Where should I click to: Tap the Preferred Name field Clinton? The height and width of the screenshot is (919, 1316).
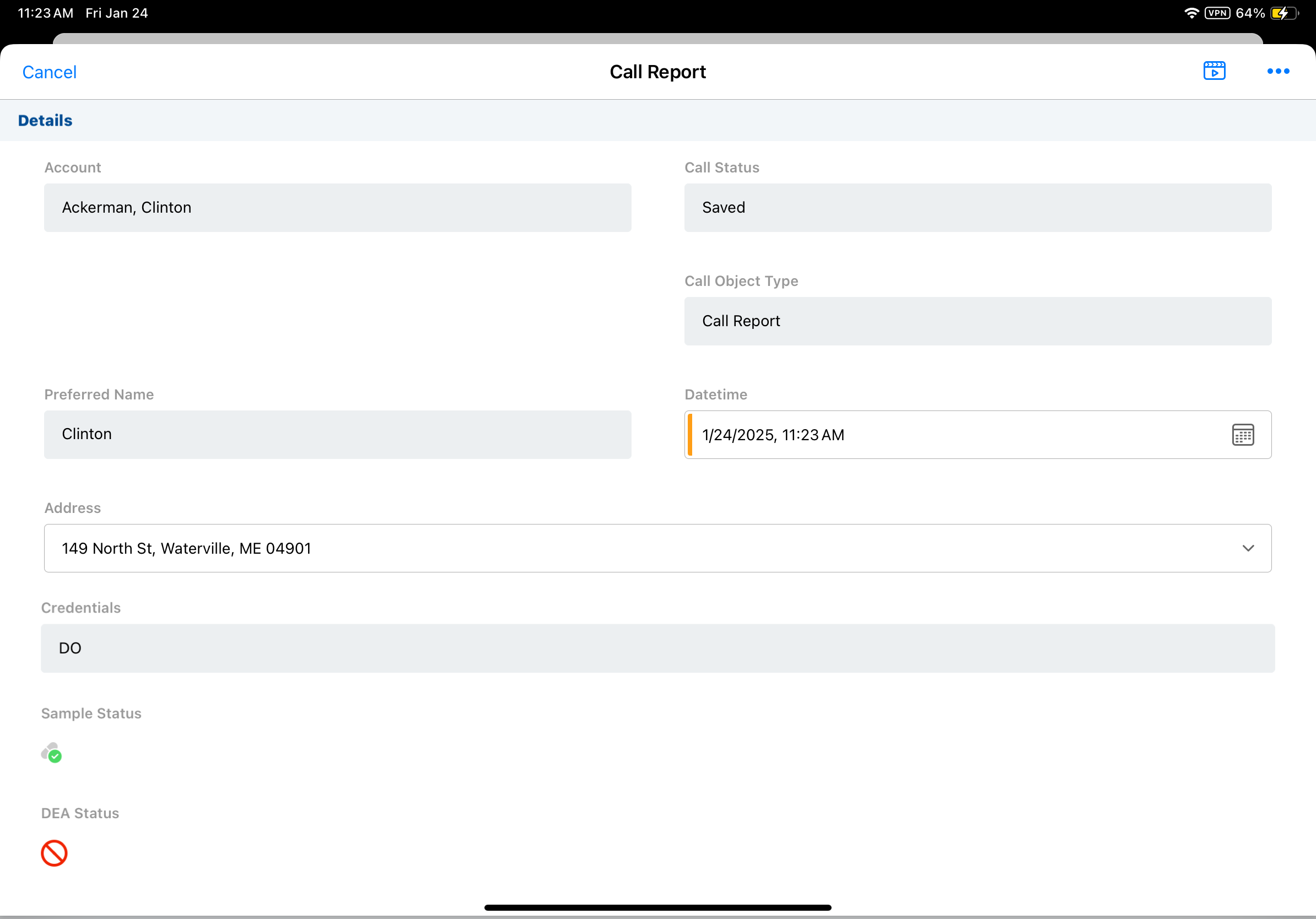pos(338,434)
